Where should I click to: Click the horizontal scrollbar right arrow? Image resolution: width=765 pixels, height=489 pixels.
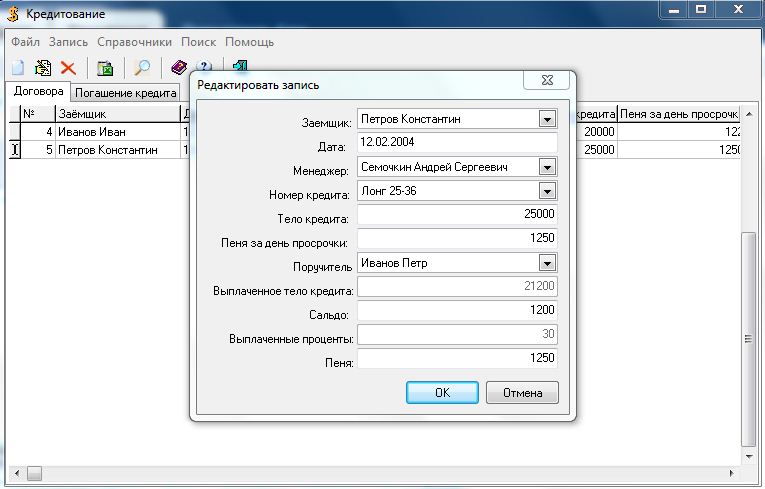(x=731, y=473)
